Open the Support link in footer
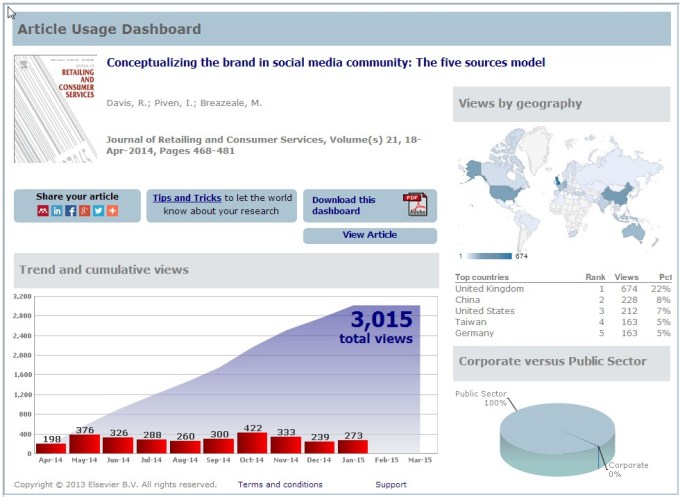 pyautogui.click(x=391, y=484)
